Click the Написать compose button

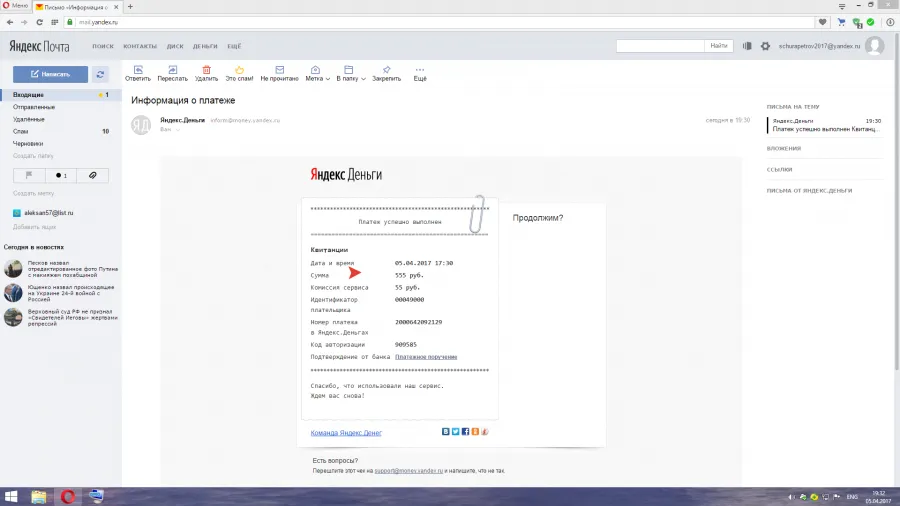point(51,74)
